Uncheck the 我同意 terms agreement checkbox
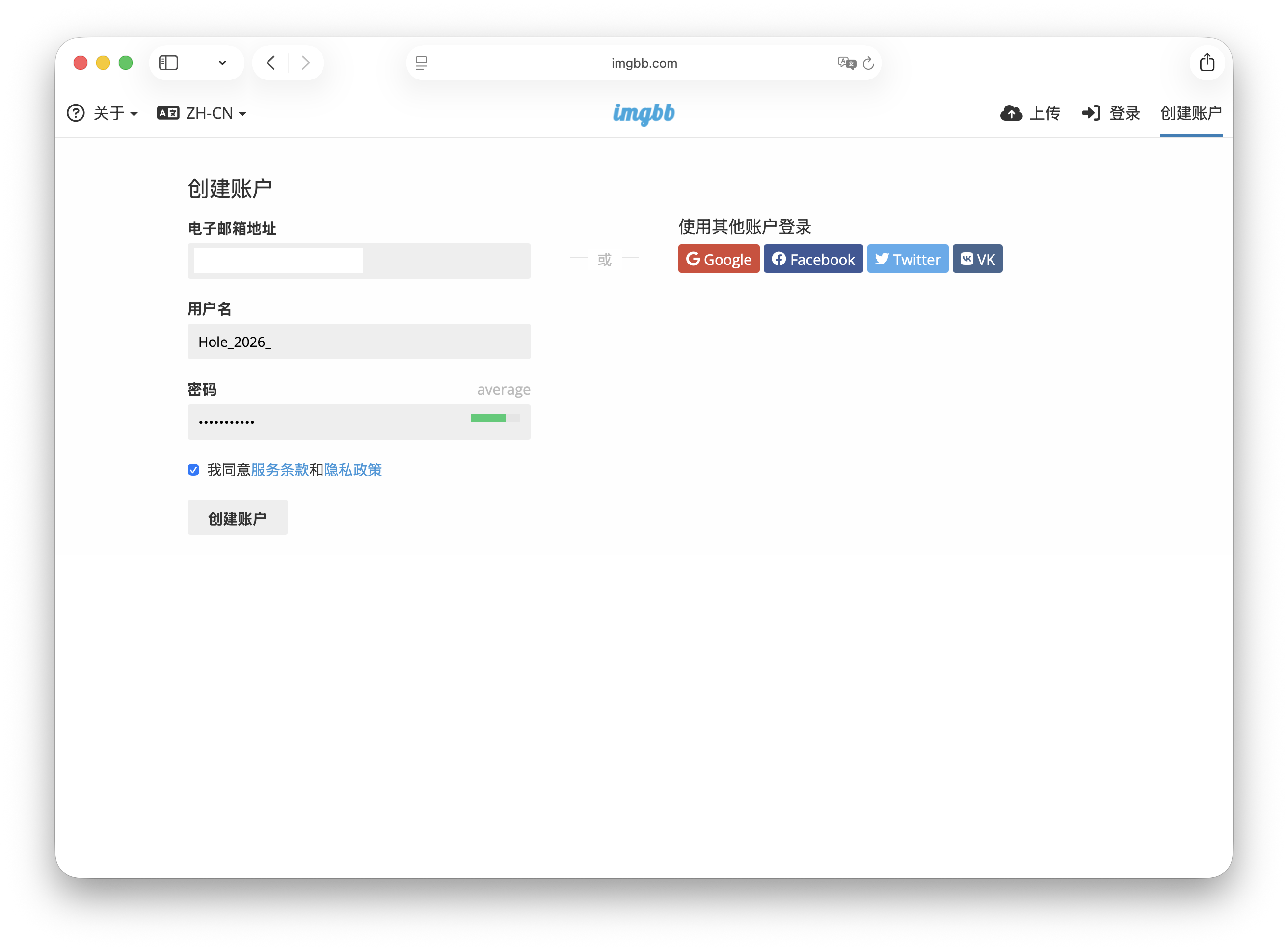Viewport: 1288px width, 951px height. (x=193, y=470)
